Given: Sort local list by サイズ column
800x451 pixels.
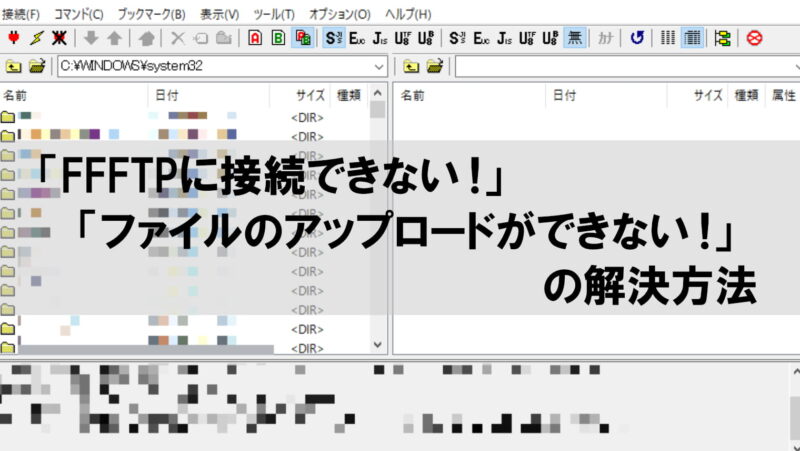Looking at the screenshot, I should [299, 95].
